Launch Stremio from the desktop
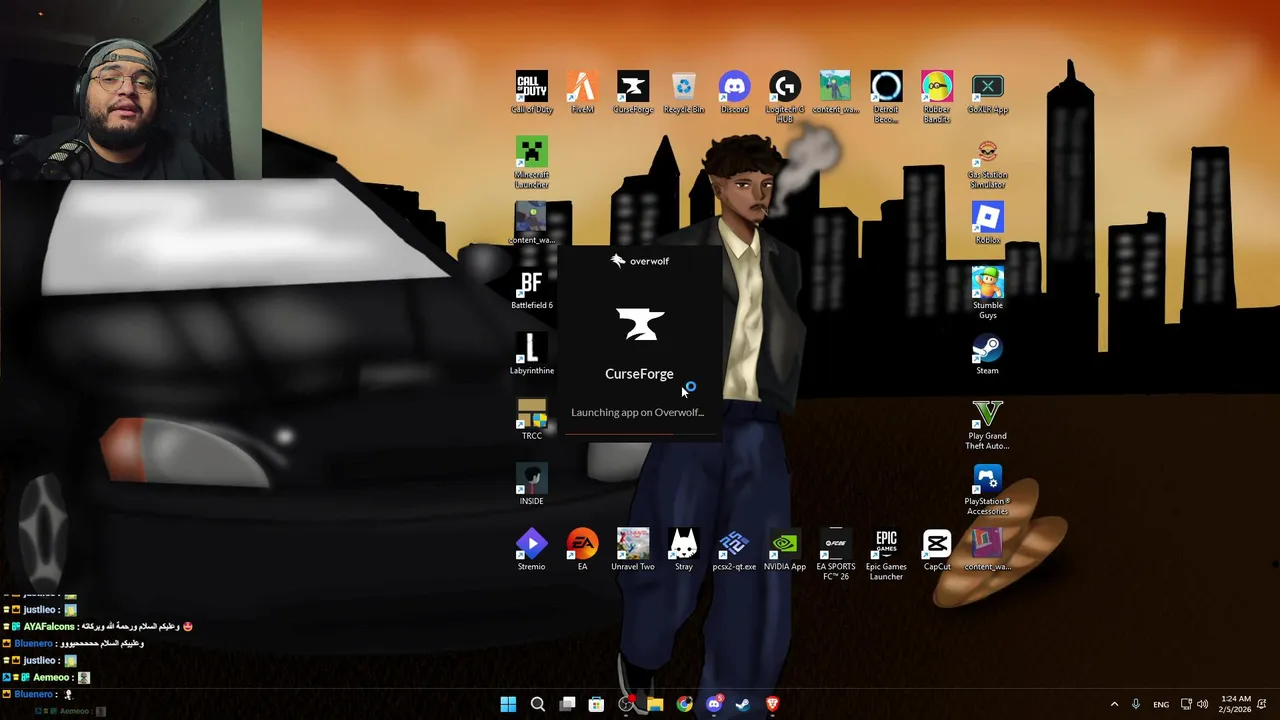Screen dimensions: 1280x720 coord(532,550)
